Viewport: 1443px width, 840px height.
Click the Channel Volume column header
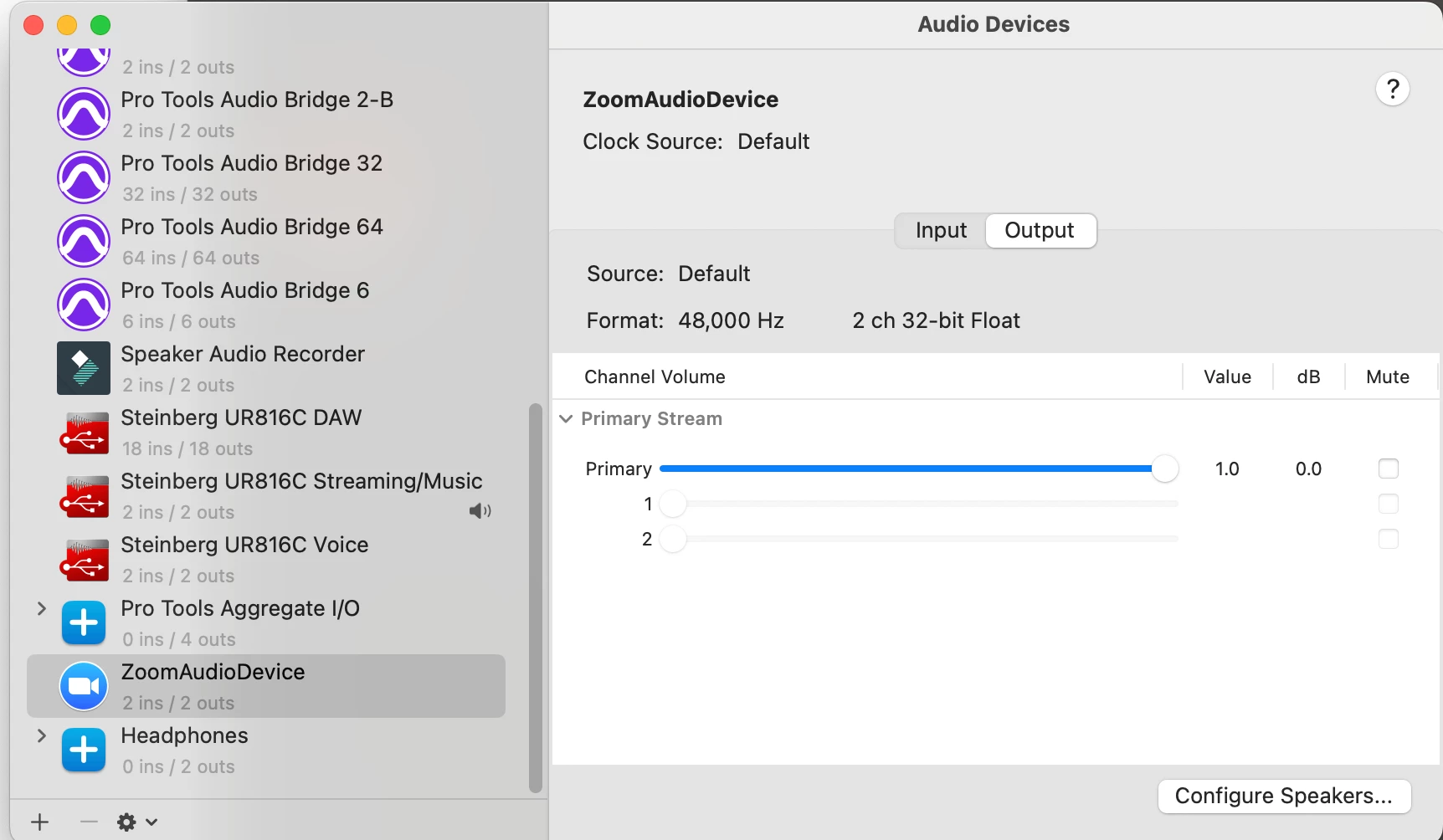(x=655, y=376)
